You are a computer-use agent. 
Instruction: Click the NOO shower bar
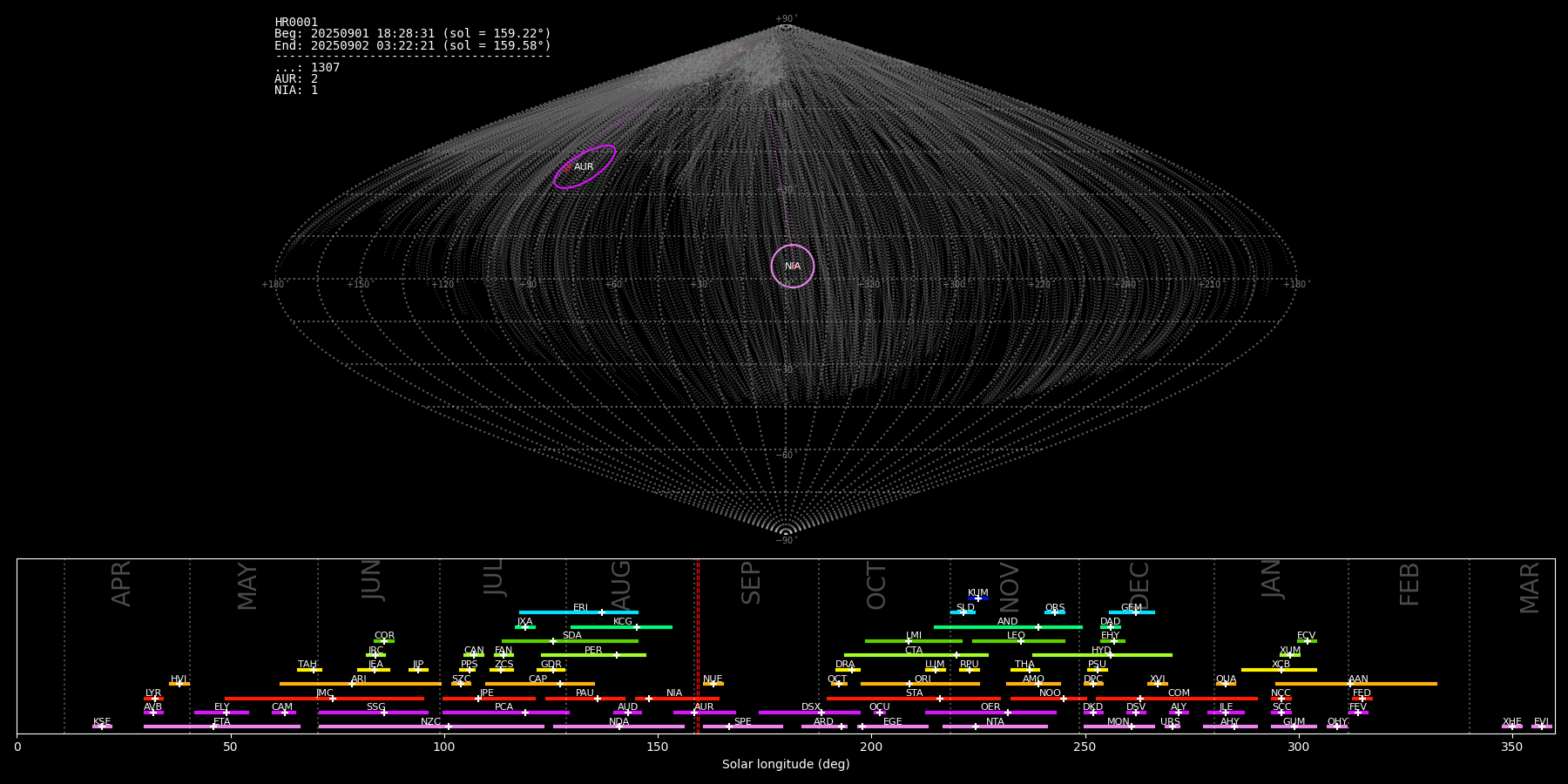1049,699
